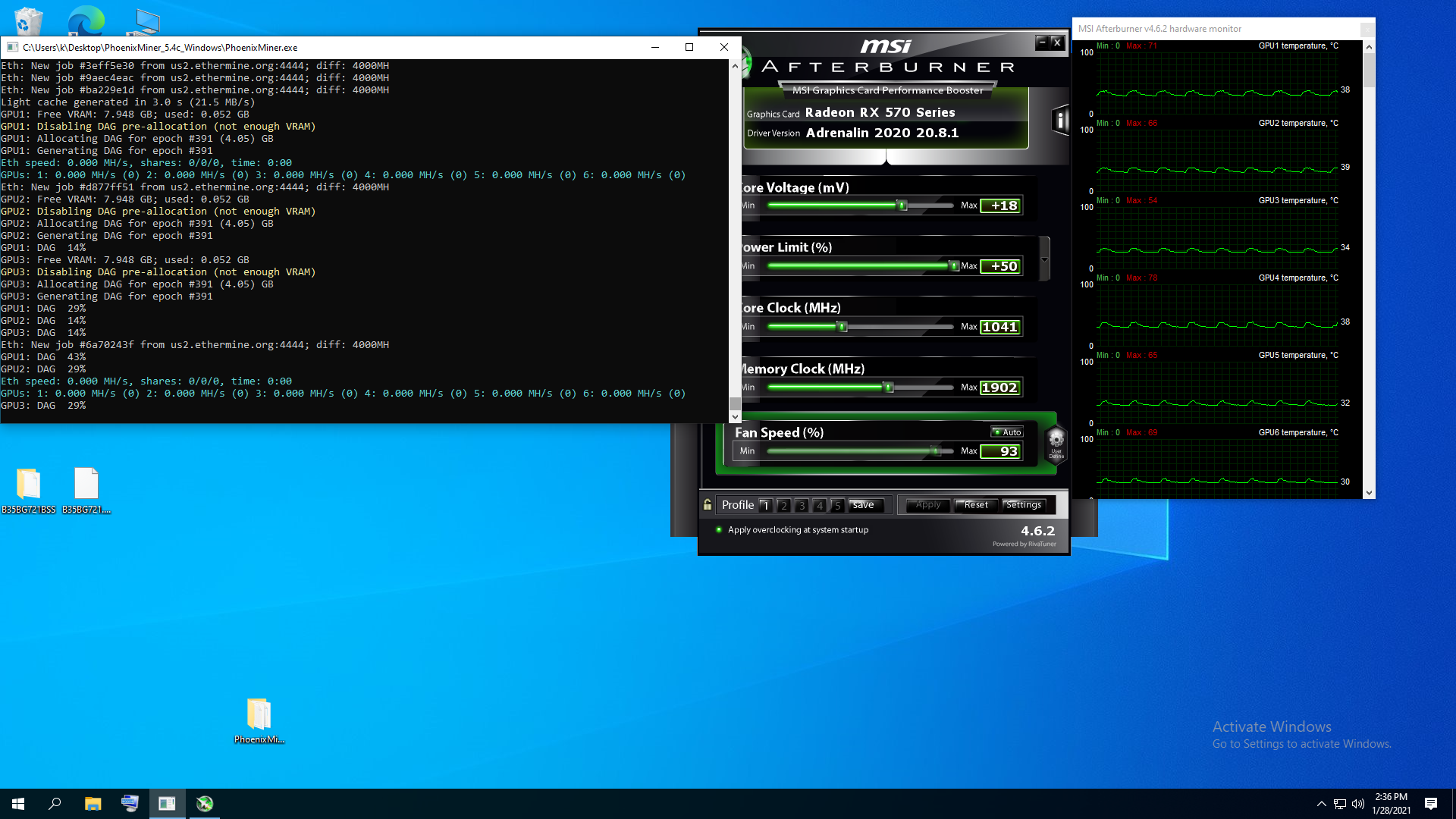1456x819 pixels.
Task: Click 'MSI Afterburner v4.6.2 hardware monitor' title
Action: click(1159, 29)
